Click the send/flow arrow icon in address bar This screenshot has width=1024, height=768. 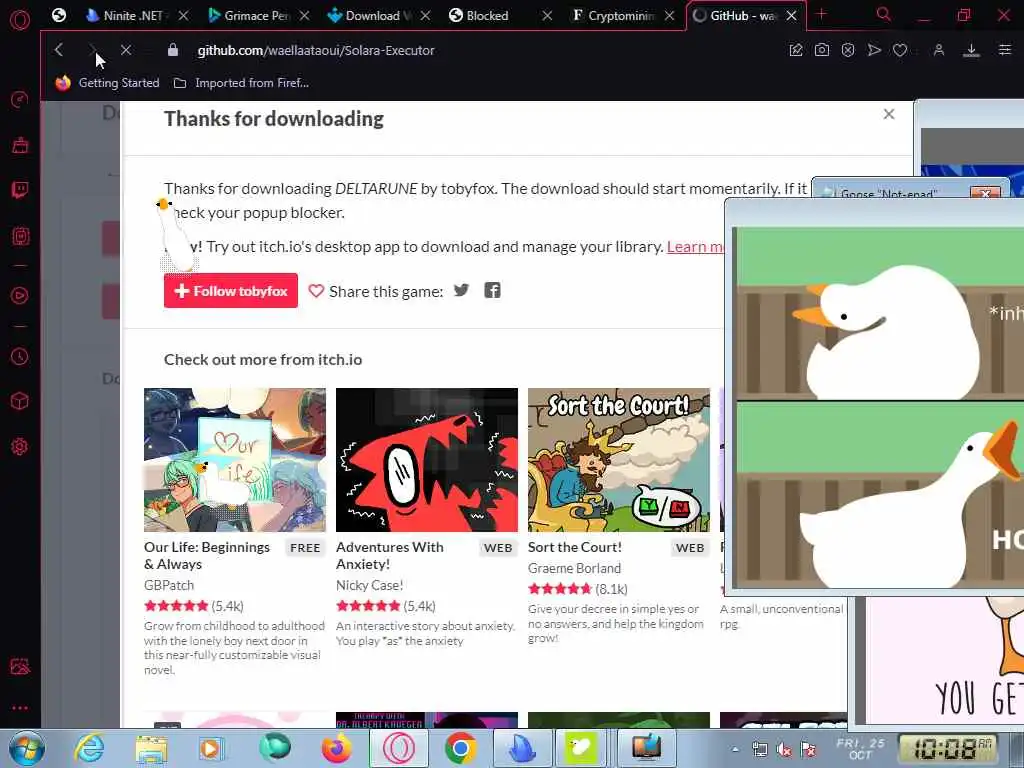[x=874, y=50]
